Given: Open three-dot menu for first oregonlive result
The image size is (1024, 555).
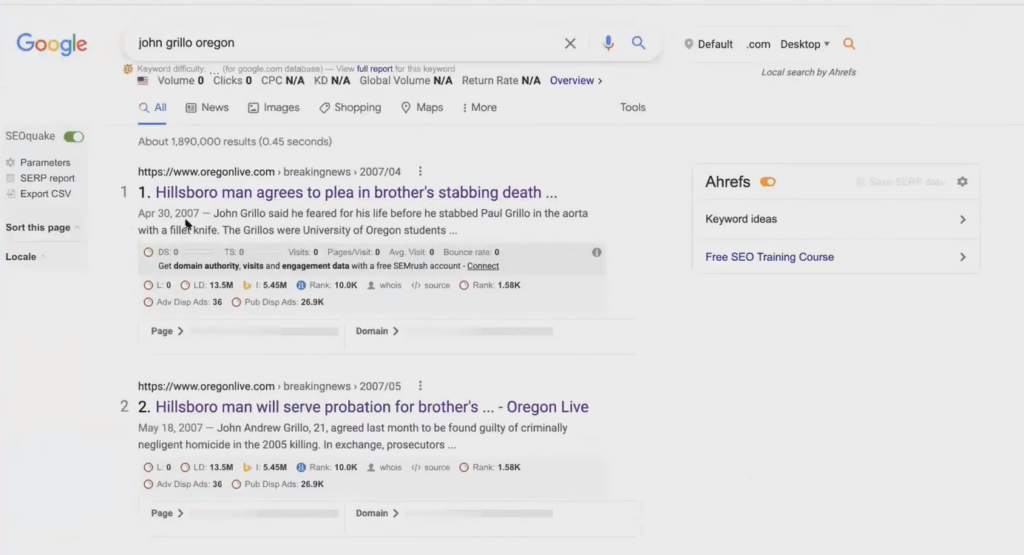Looking at the screenshot, I should point(420,171).
